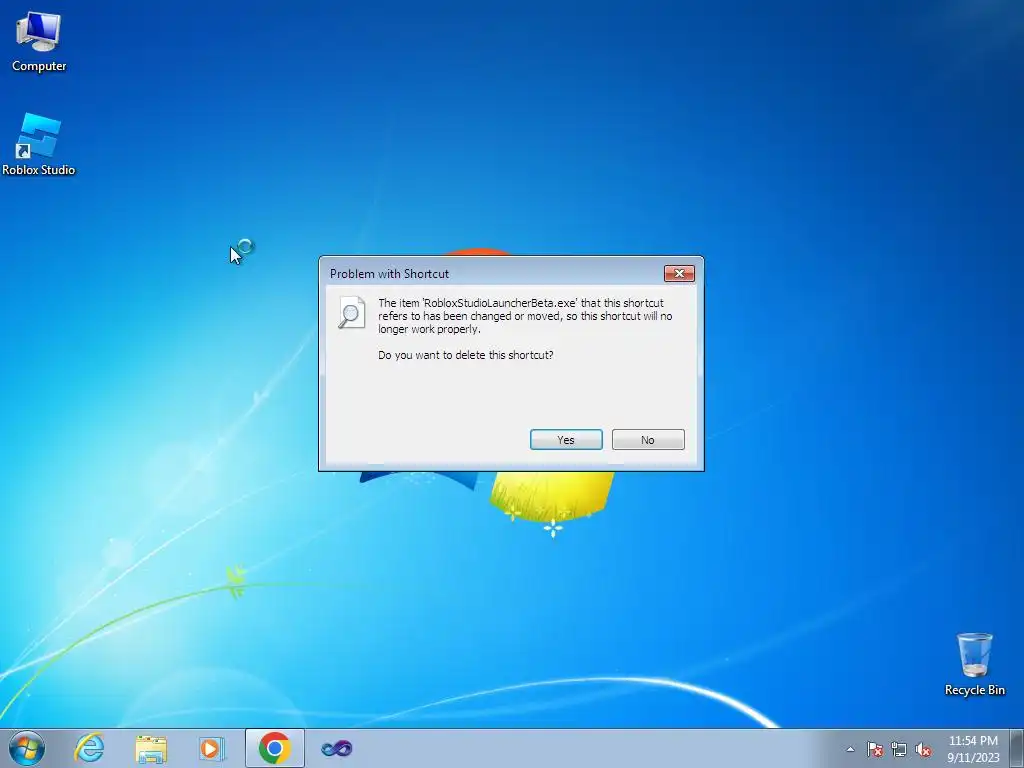1024x768 pixels.
Task: Launch Internet Explorer from the taskbar
Action: (89, 748)
